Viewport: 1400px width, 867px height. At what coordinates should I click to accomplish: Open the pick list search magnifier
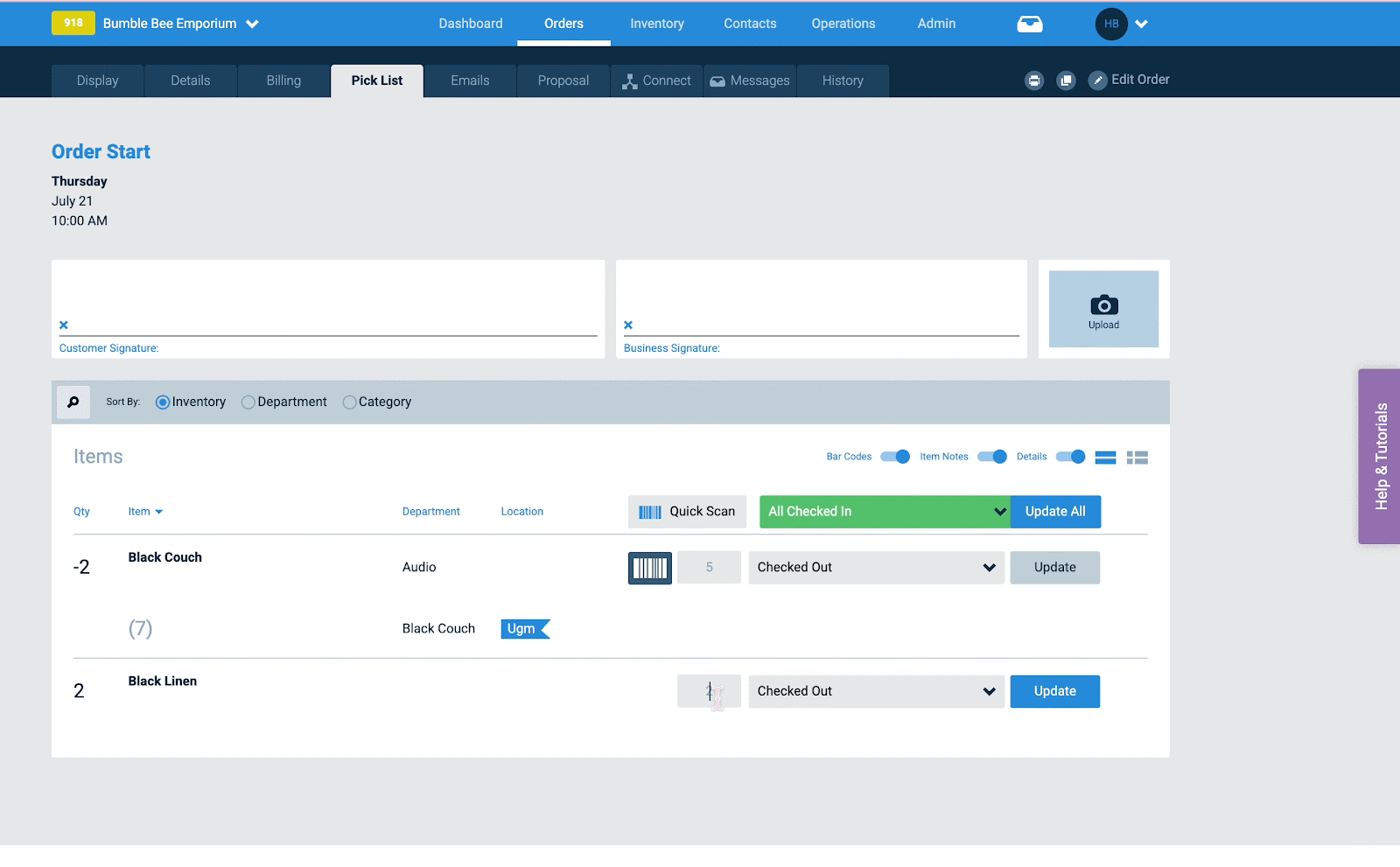pos(73,402)
